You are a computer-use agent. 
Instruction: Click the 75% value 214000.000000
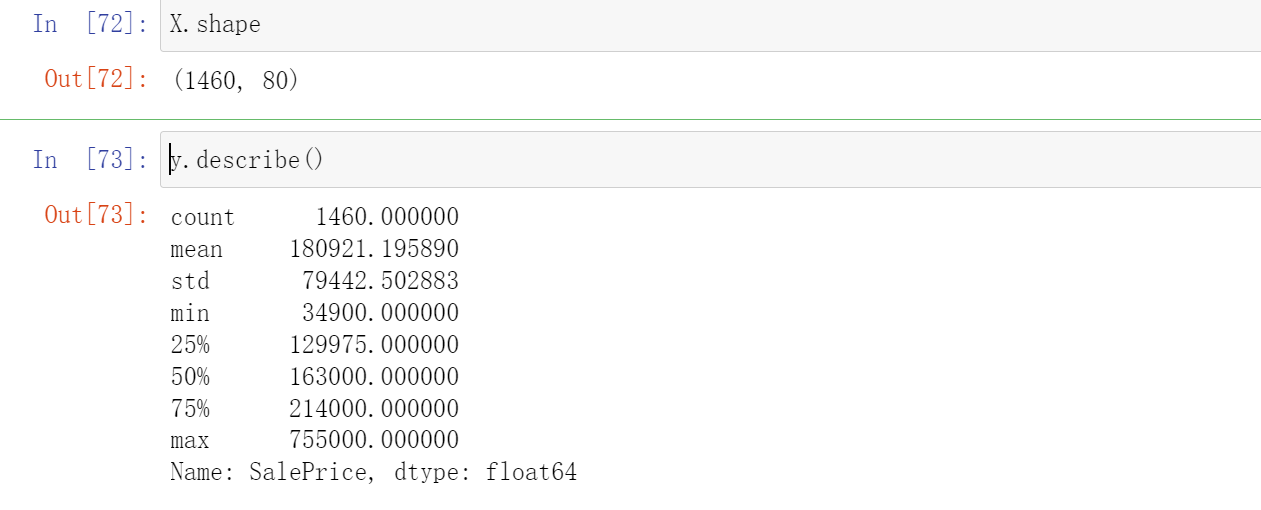[x=374, y=409]
